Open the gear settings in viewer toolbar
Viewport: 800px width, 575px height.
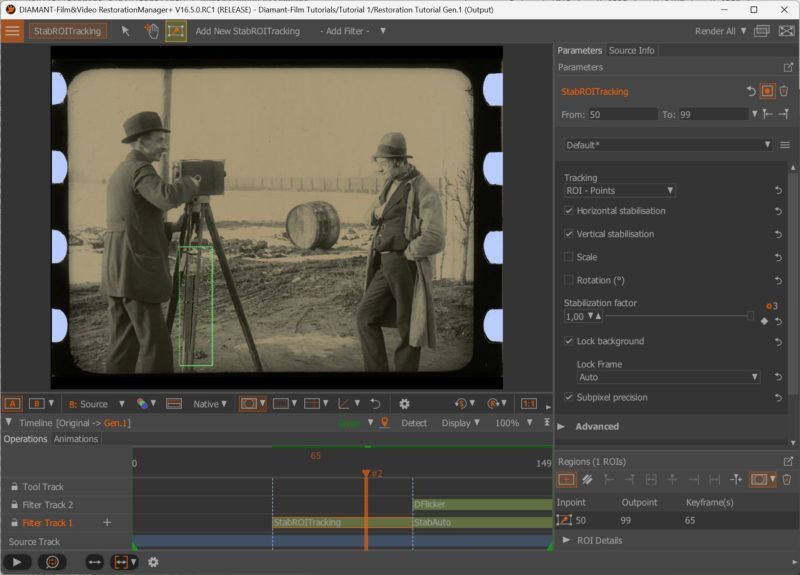coord(404,404)
